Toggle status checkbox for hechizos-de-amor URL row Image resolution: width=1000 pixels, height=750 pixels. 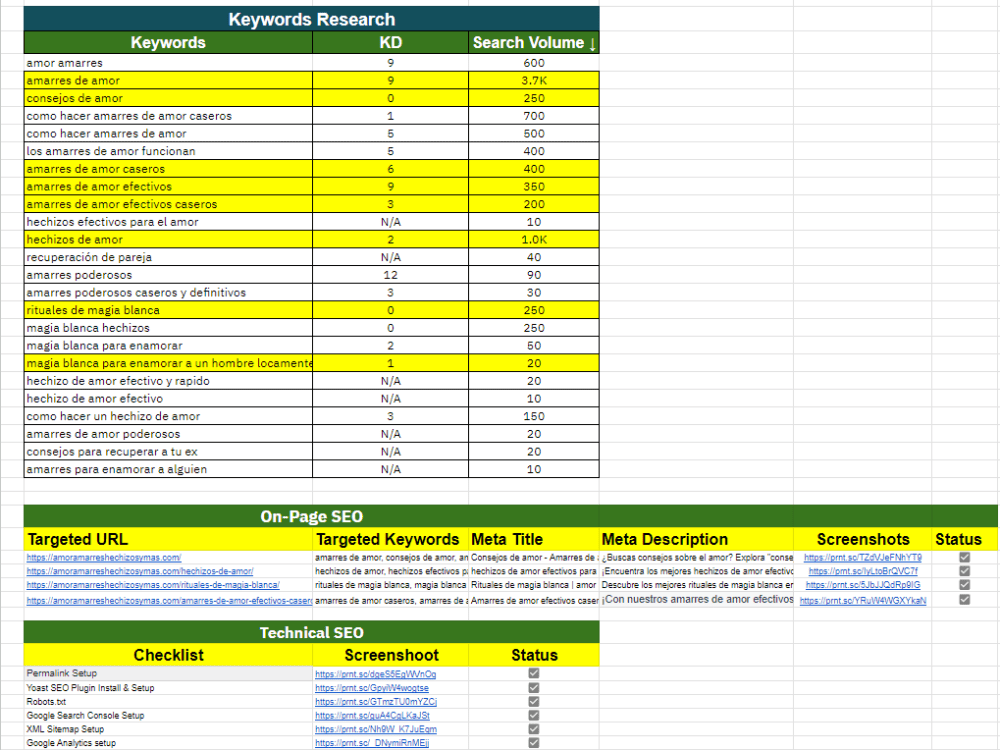(x=964, y=571)
